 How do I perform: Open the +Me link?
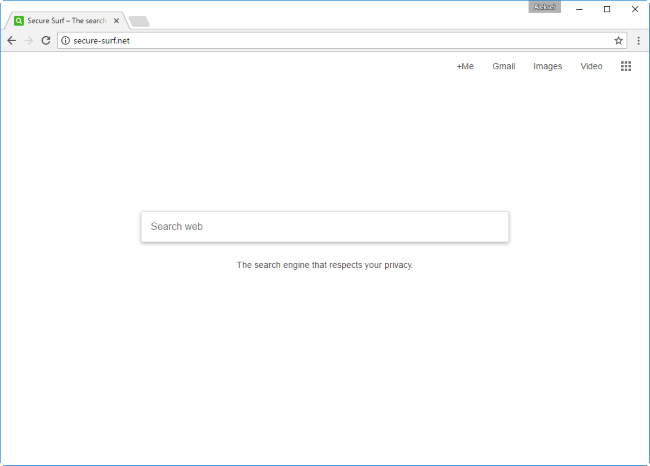pyautogui.click(x=465, y=66)
